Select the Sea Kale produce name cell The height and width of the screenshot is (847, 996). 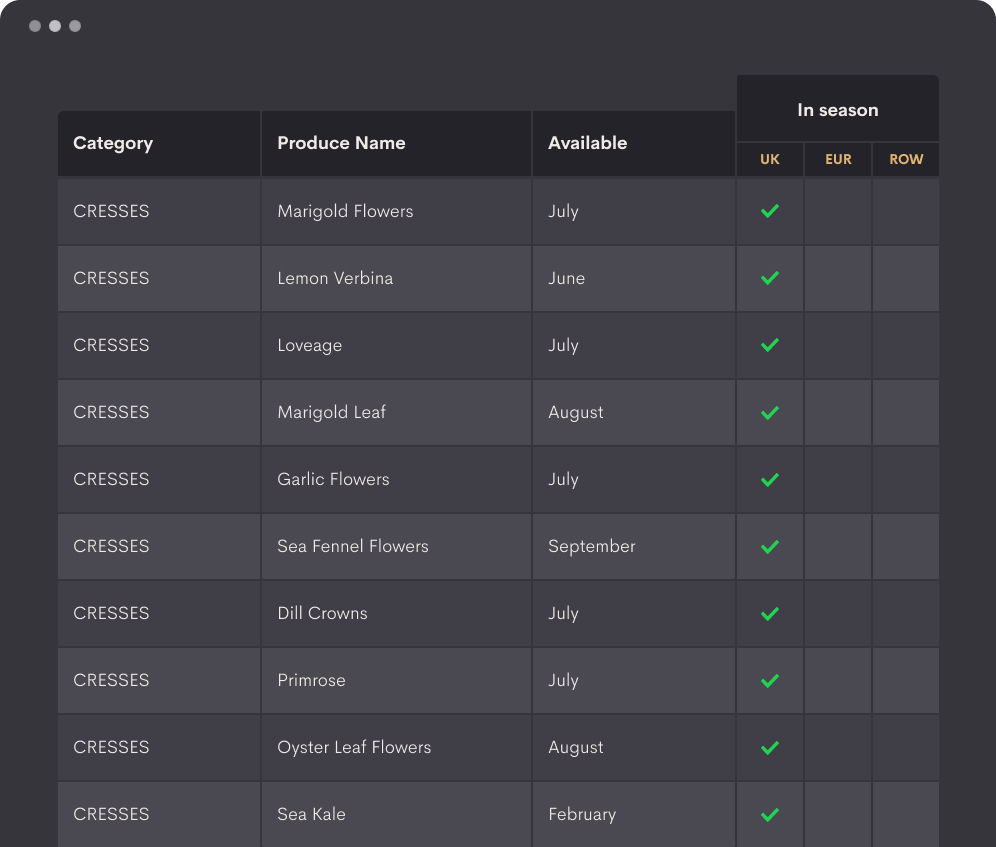coord(396,814)
